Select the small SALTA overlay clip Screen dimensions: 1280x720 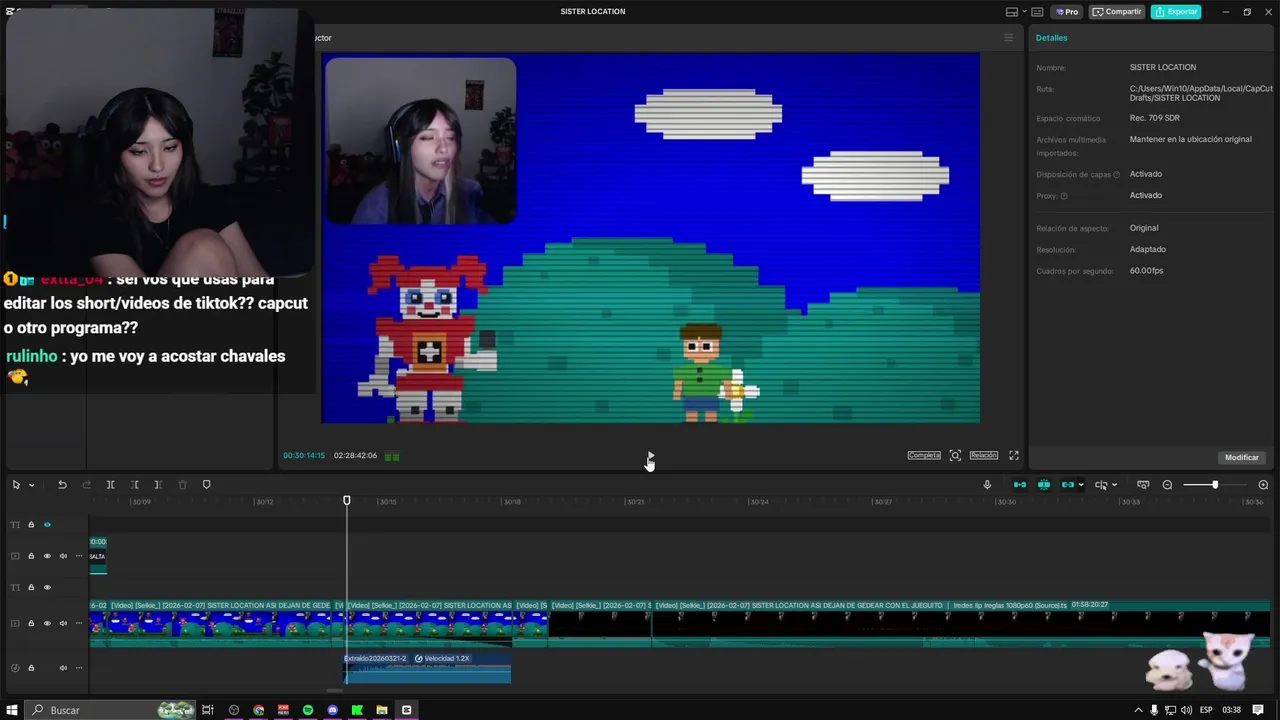point(98,556)
